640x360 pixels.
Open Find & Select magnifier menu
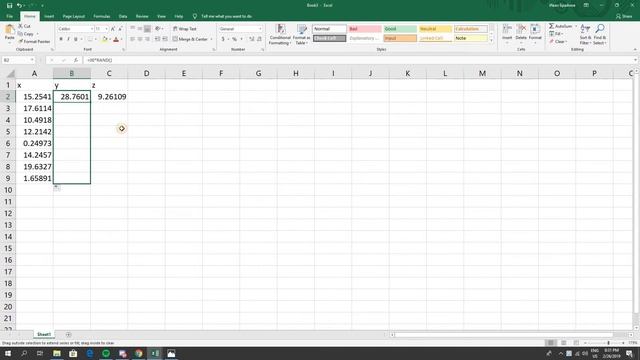click(600, 34)
